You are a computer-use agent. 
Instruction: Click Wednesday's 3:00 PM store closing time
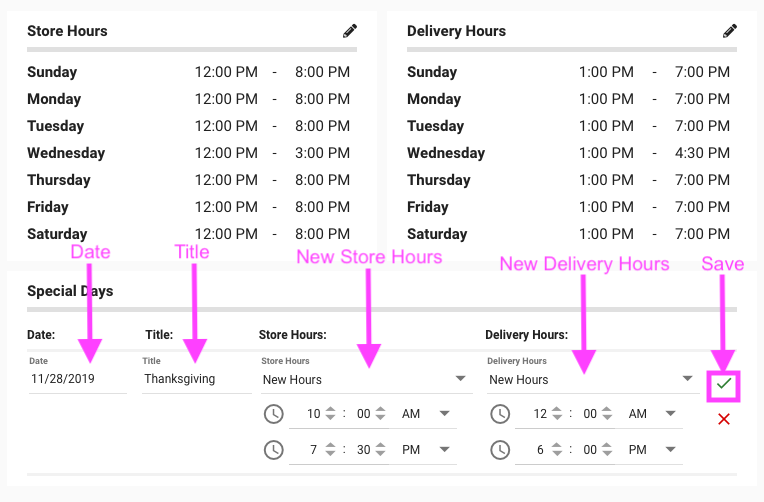coord(322,153)
